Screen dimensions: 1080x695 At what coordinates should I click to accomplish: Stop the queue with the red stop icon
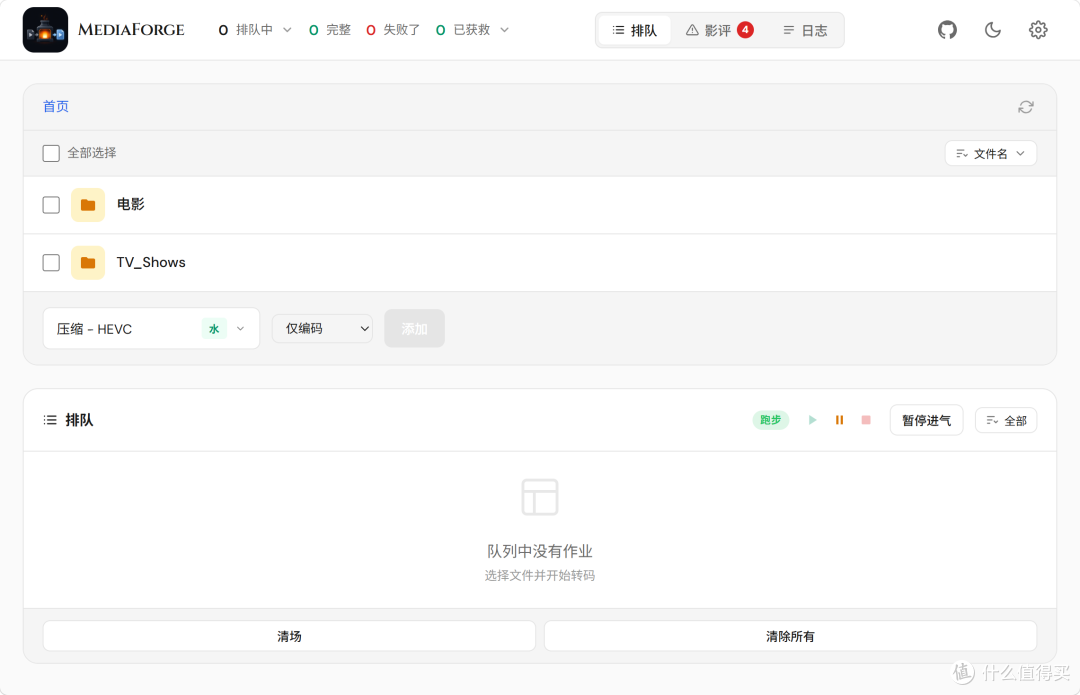click(866, 419)
